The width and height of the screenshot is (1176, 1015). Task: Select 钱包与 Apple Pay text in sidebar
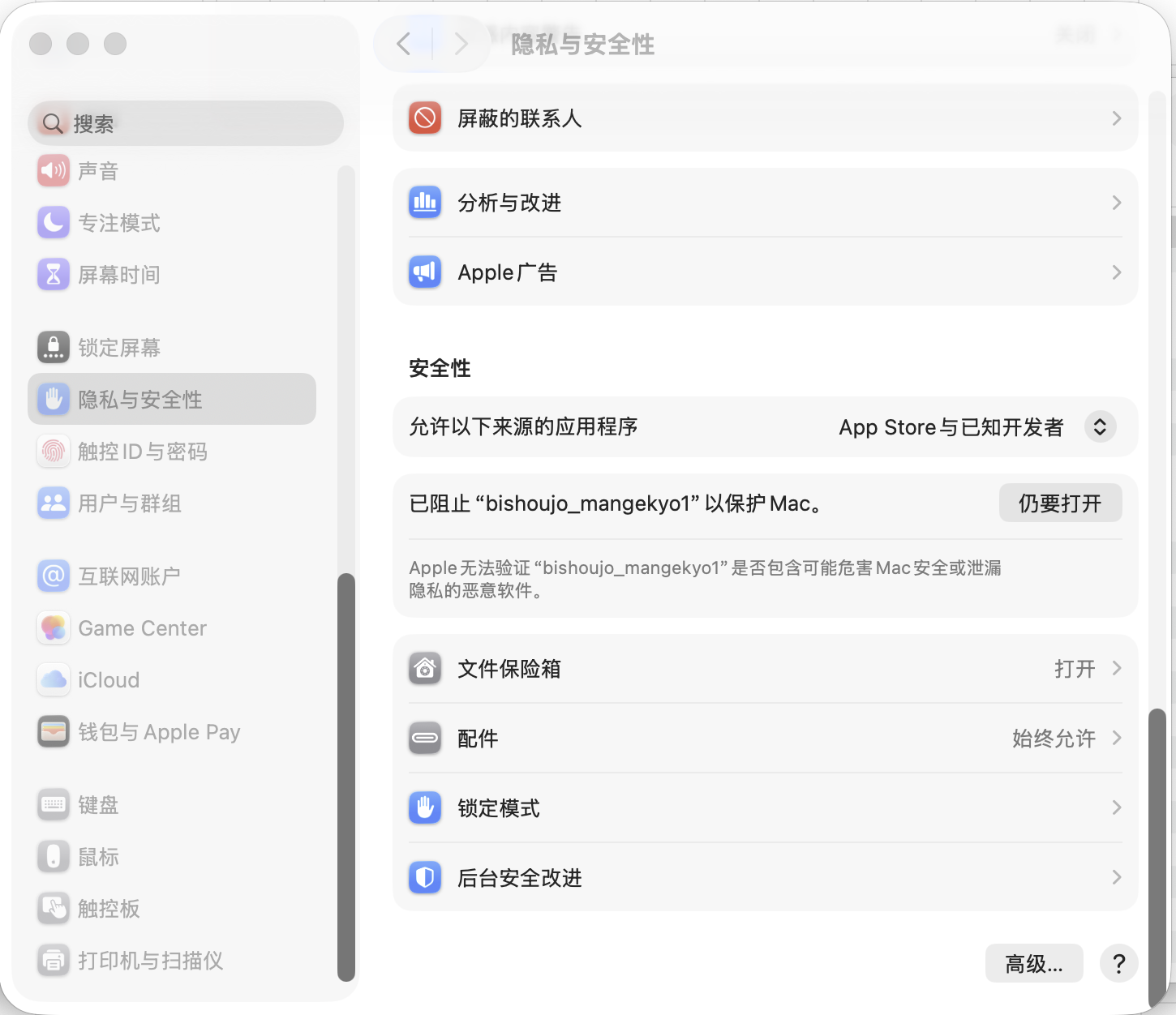tap(159, 732)
